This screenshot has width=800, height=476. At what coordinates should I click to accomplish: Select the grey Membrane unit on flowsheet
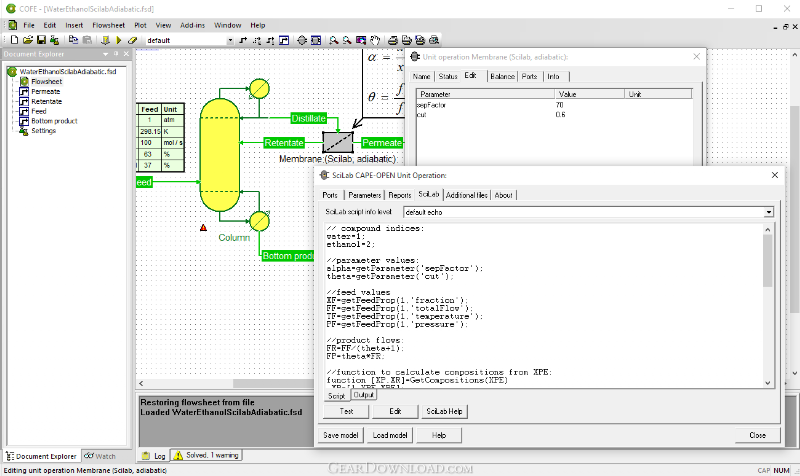point(338,142)
